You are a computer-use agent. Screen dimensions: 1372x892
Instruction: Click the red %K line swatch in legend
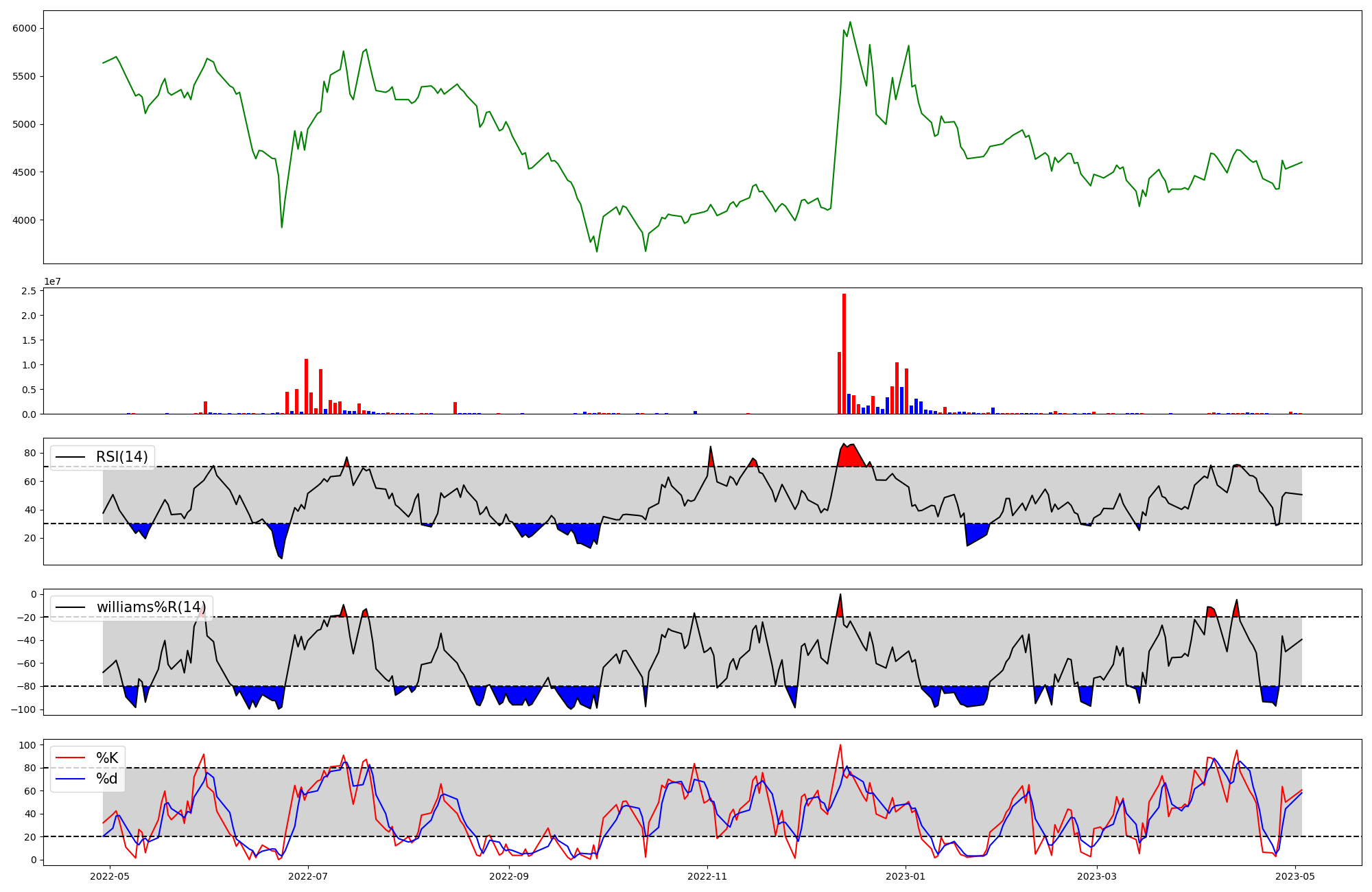coord(70,758)
